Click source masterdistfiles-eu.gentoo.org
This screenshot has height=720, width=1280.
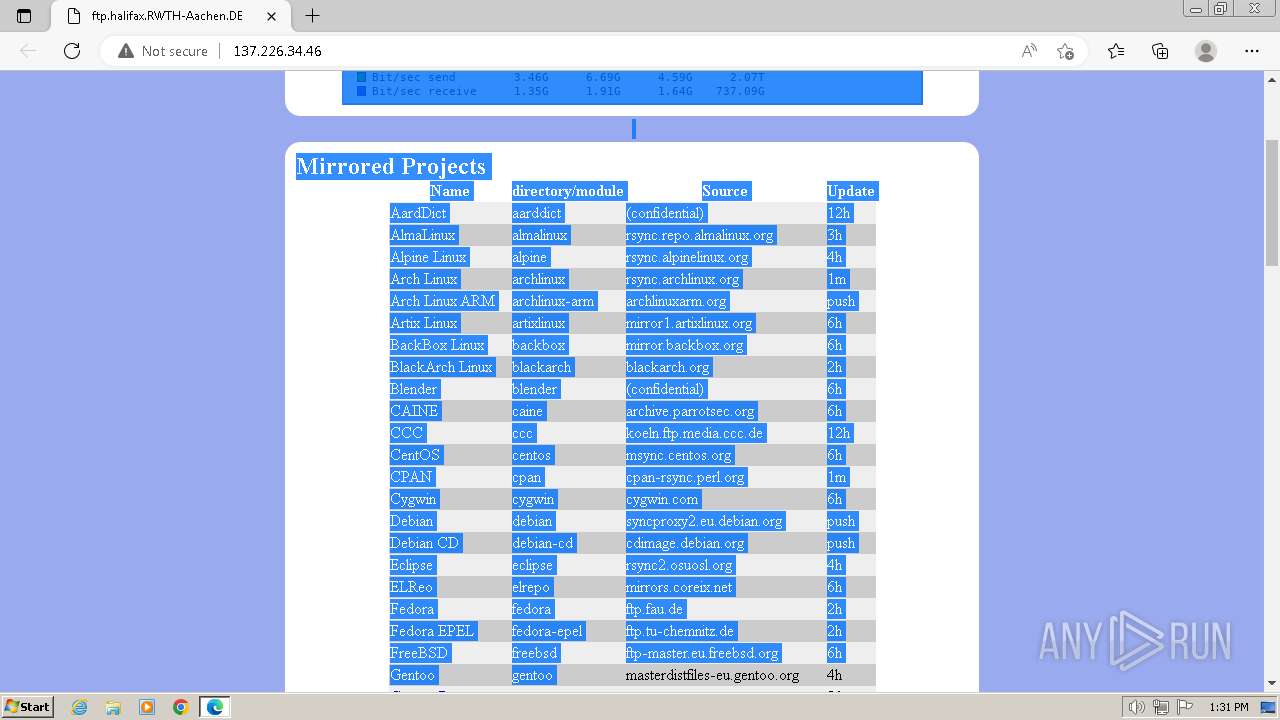713,675
